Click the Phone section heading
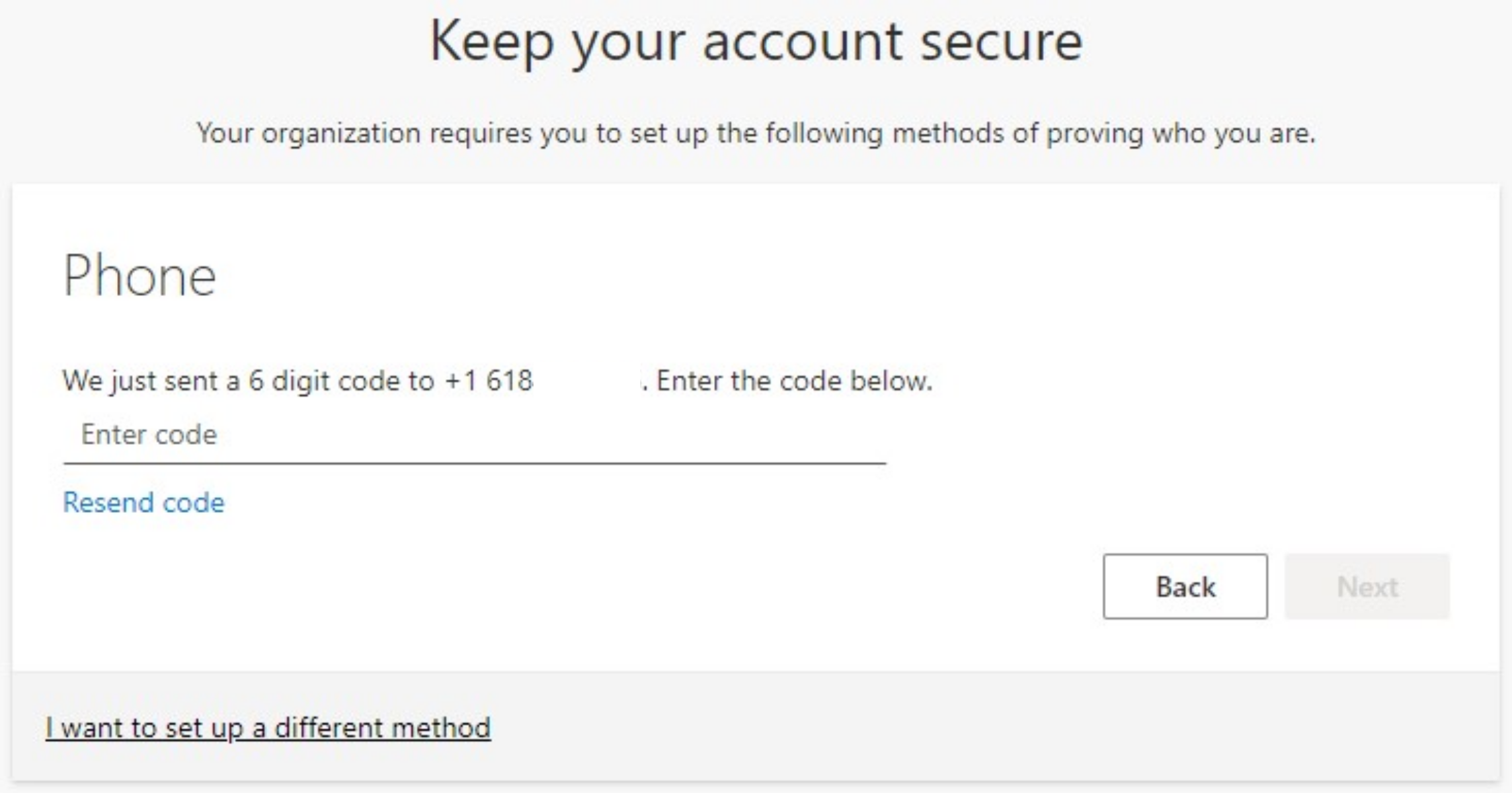The image size is (1512, 793). point(139,276)
